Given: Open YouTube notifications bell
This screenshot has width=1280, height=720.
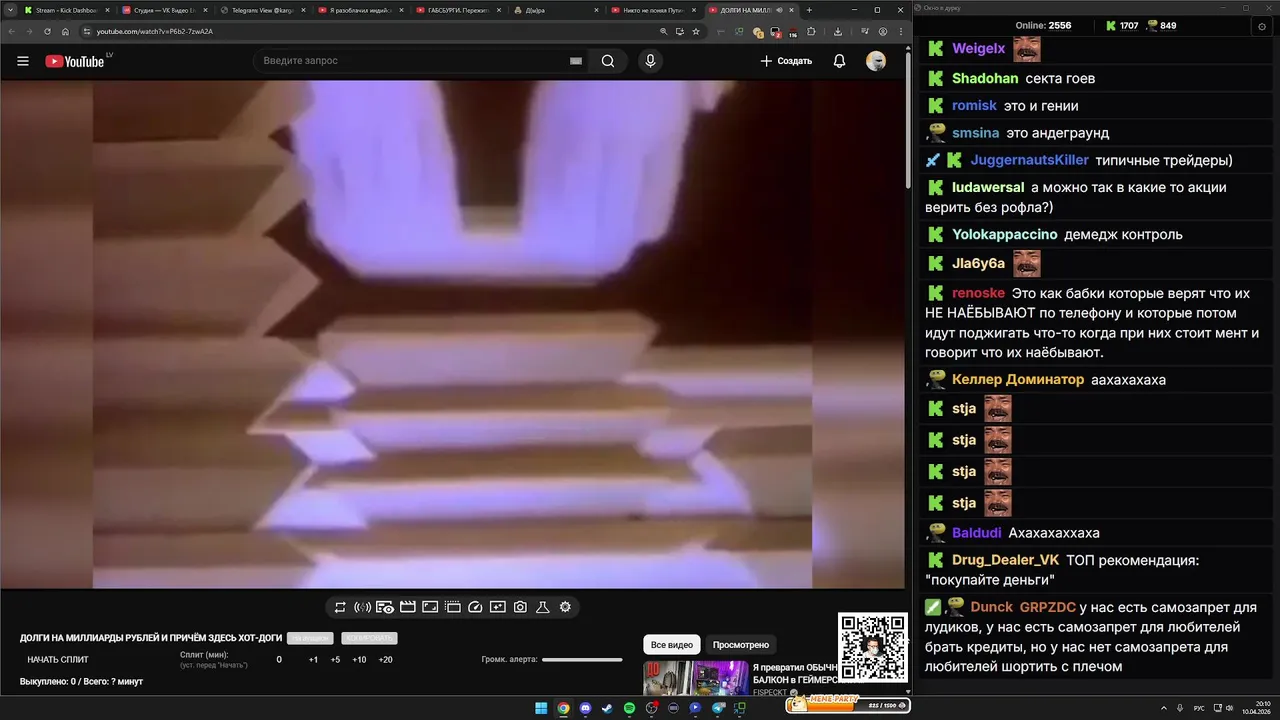Looking at the screenshot, I should point(839,61).
